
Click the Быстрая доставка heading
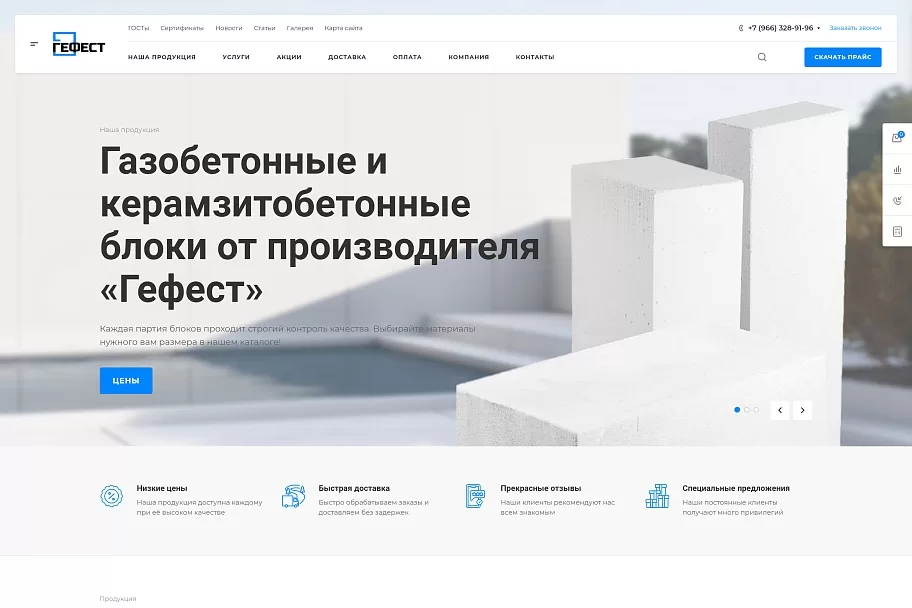click(x=354, y=488)
